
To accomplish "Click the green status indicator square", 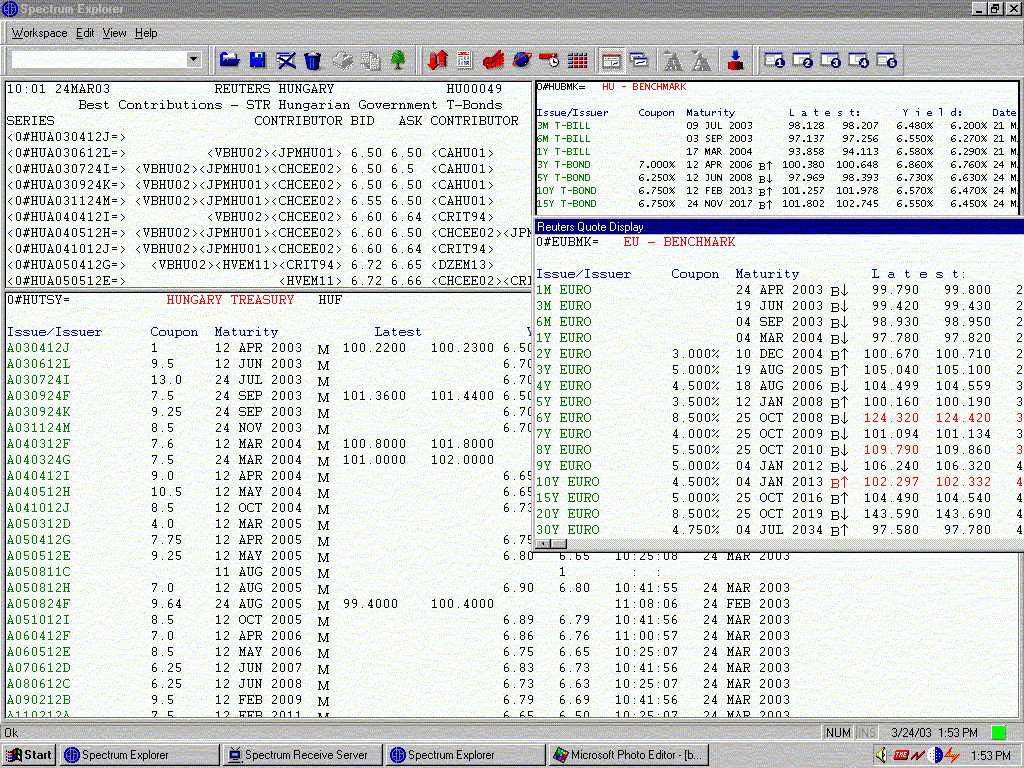I will (x=999, y=733).
